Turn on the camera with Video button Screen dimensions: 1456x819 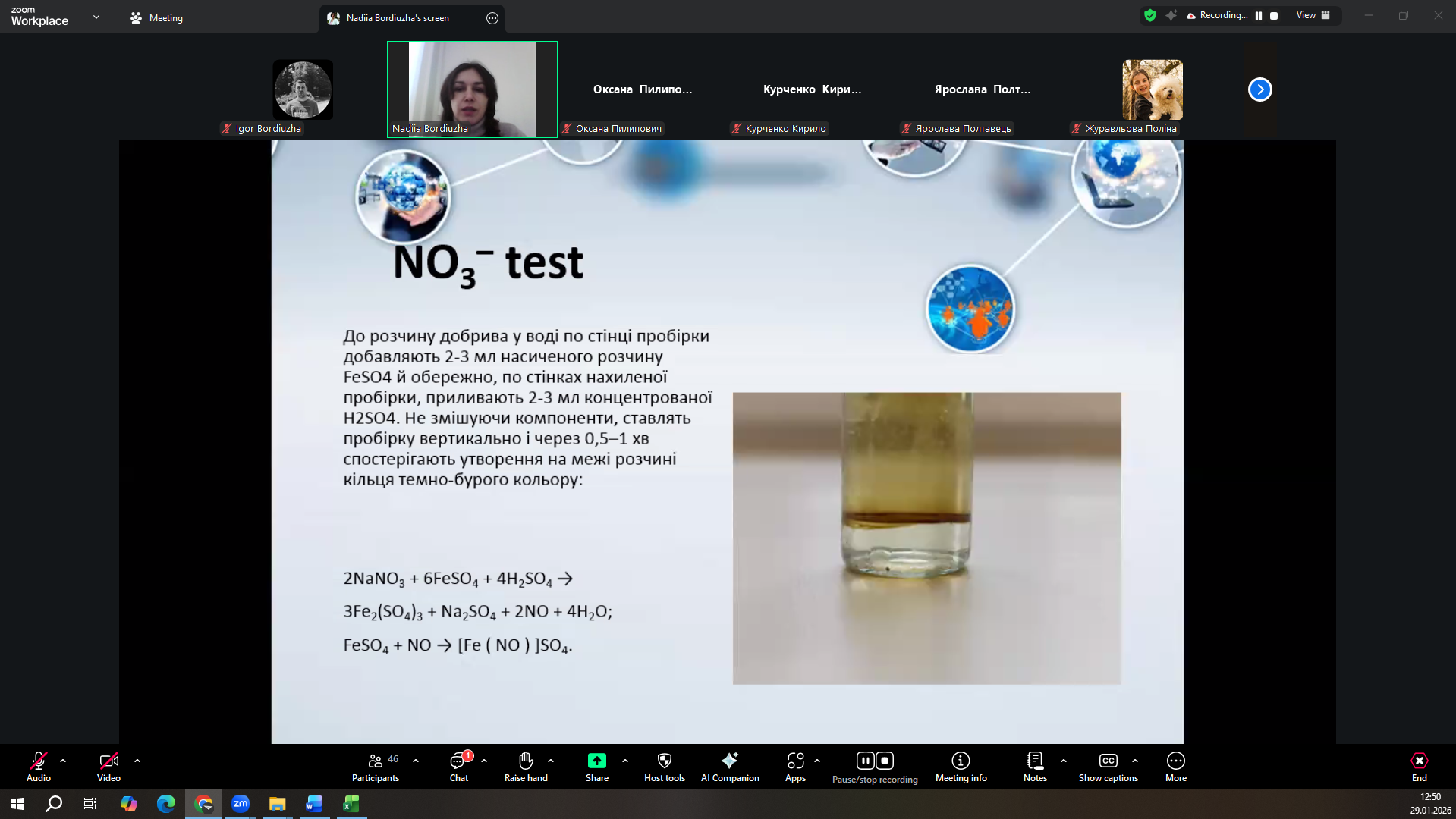click(x=108, y=766)
